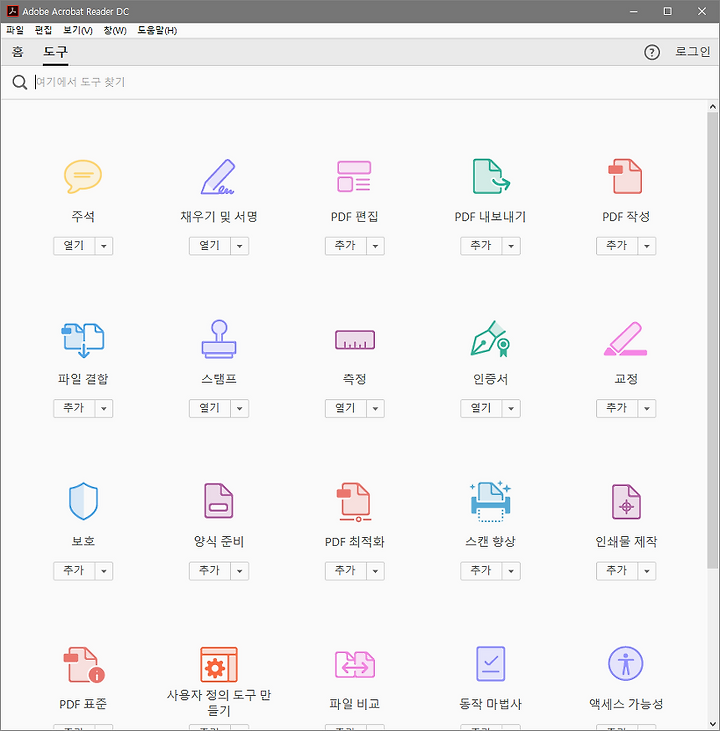Select the 채우기 및 서명 pen icon
720x731 pixels.
coord(218,176)
